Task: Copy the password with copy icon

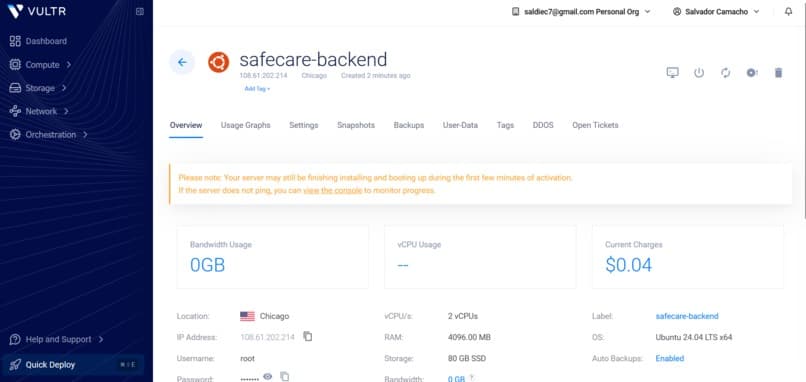Action: tap(284, 377)
